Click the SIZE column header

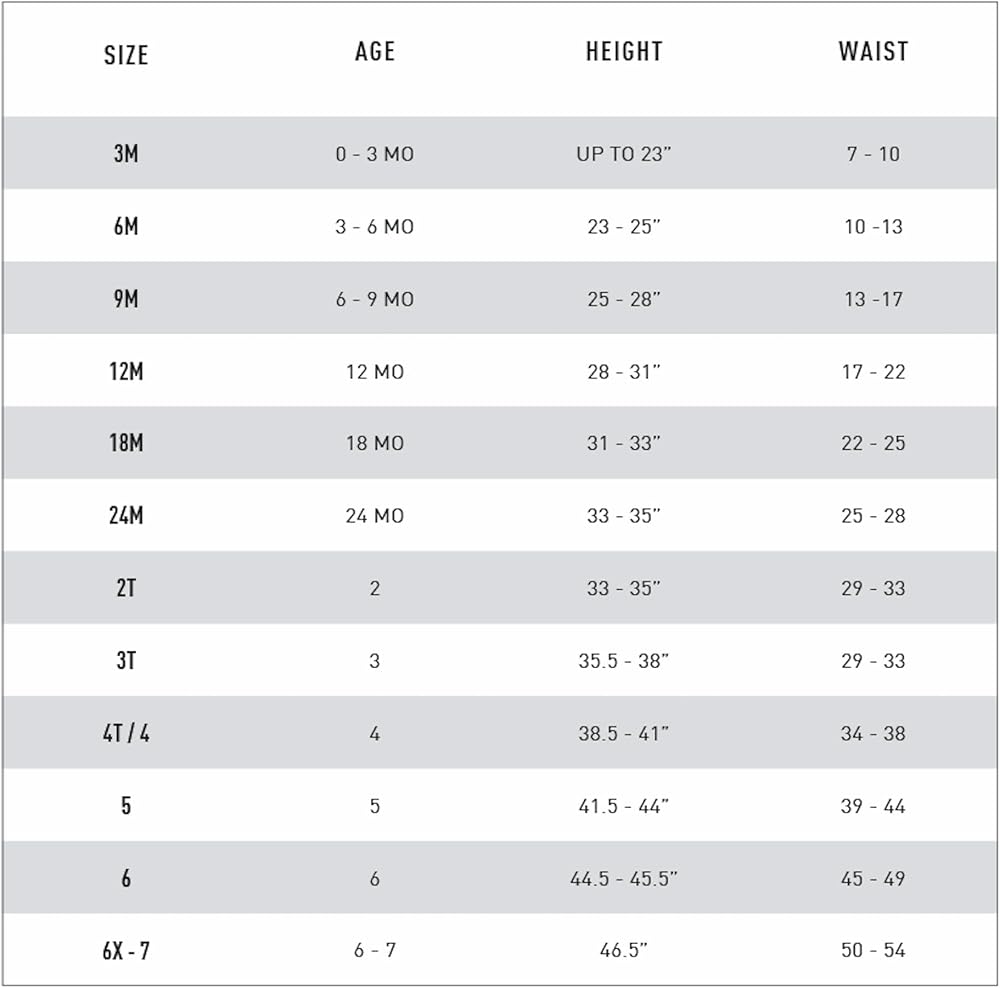pyautogui.click(x=126, y=55)
